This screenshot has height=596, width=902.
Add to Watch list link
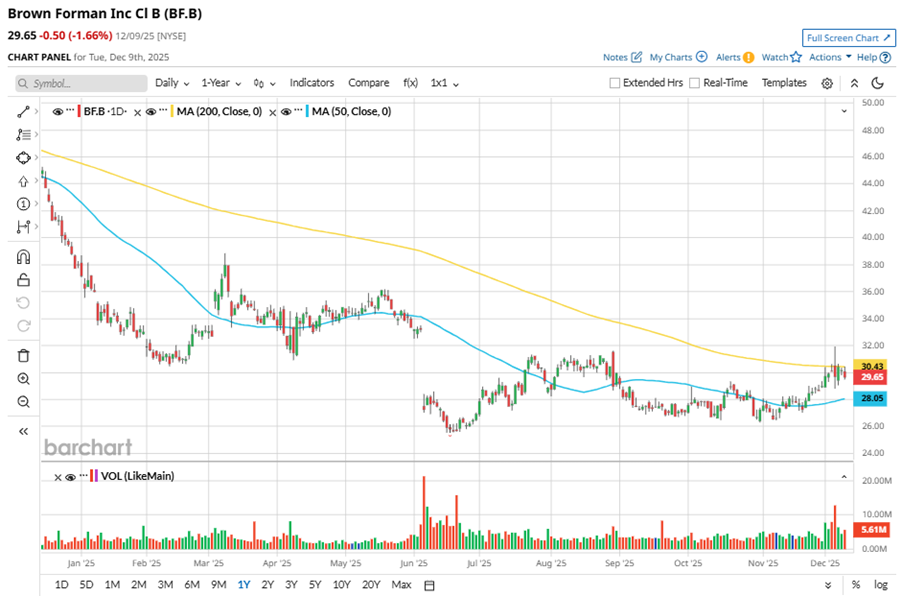[x=781, y=57]
